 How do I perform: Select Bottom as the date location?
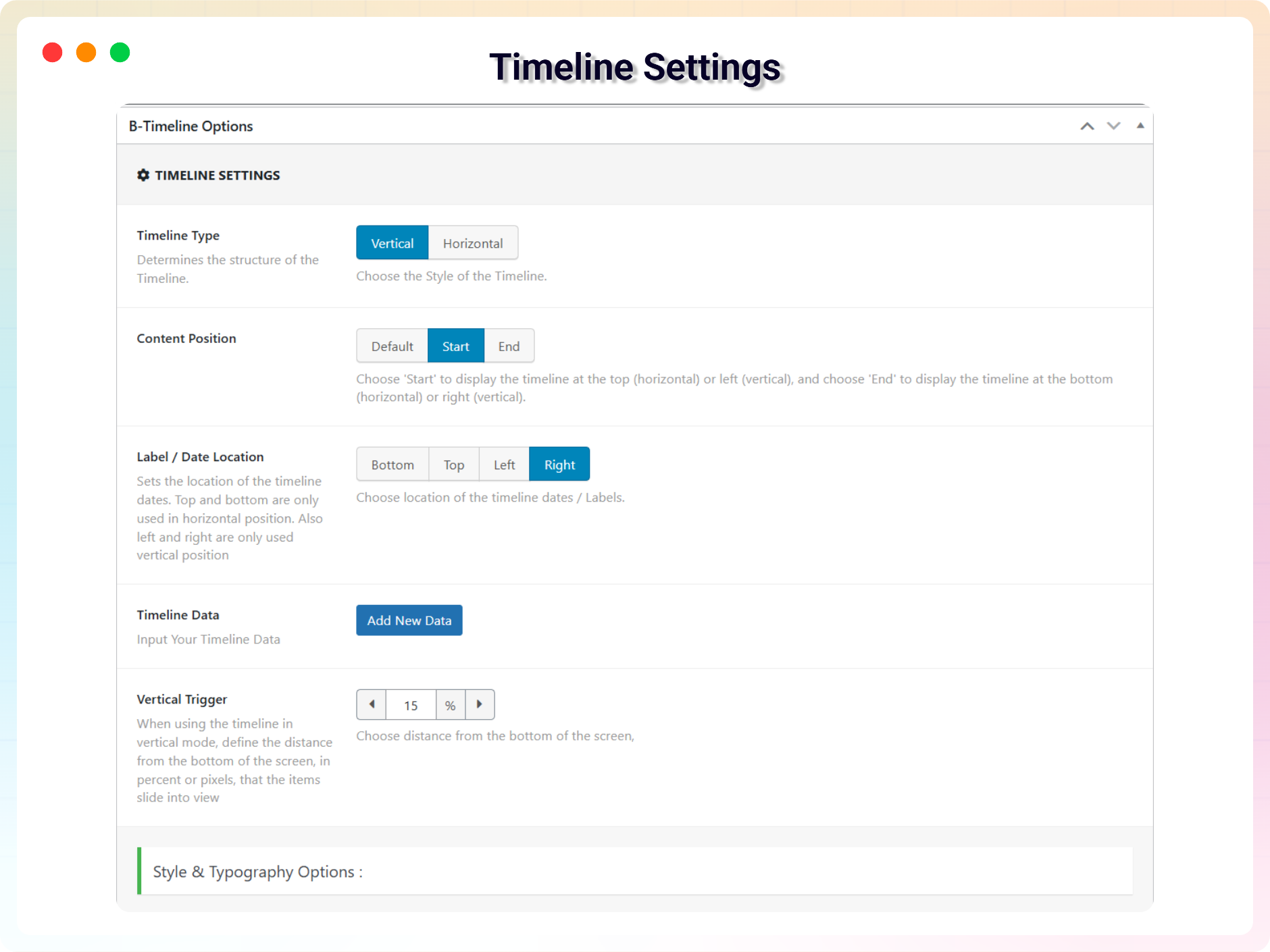pos(392,464)
